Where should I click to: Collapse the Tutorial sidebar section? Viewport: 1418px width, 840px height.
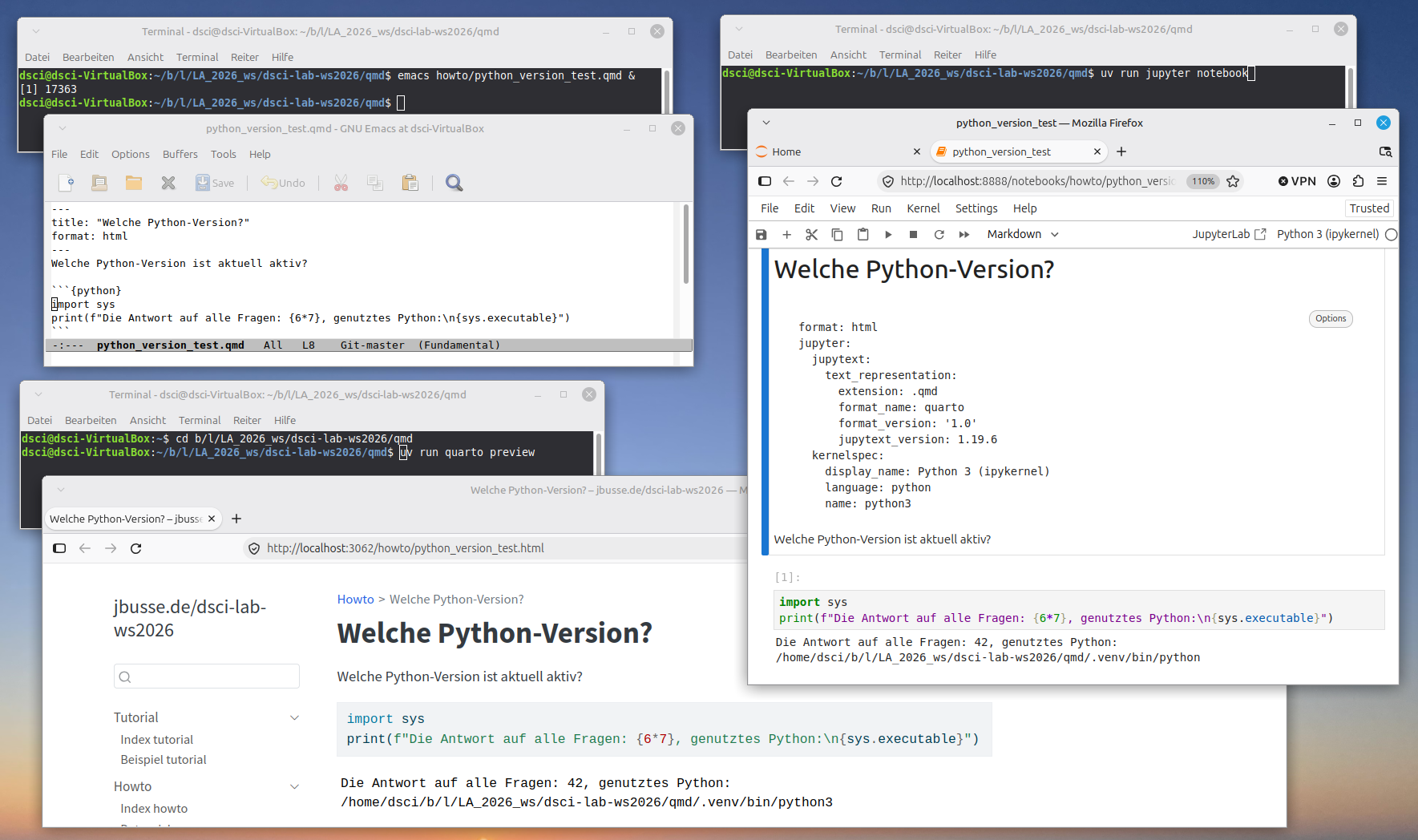click(294, 717)
